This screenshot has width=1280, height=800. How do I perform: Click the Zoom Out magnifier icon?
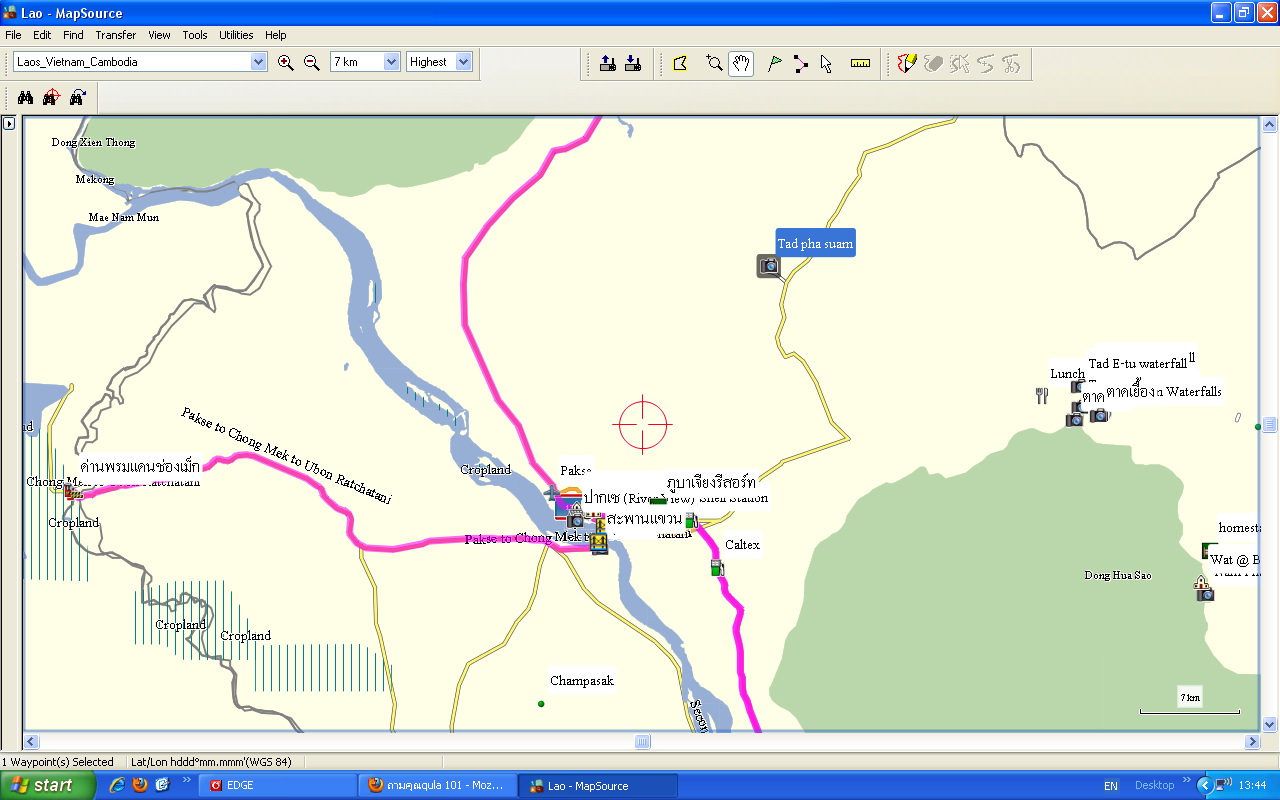click(x=311, y=62)
